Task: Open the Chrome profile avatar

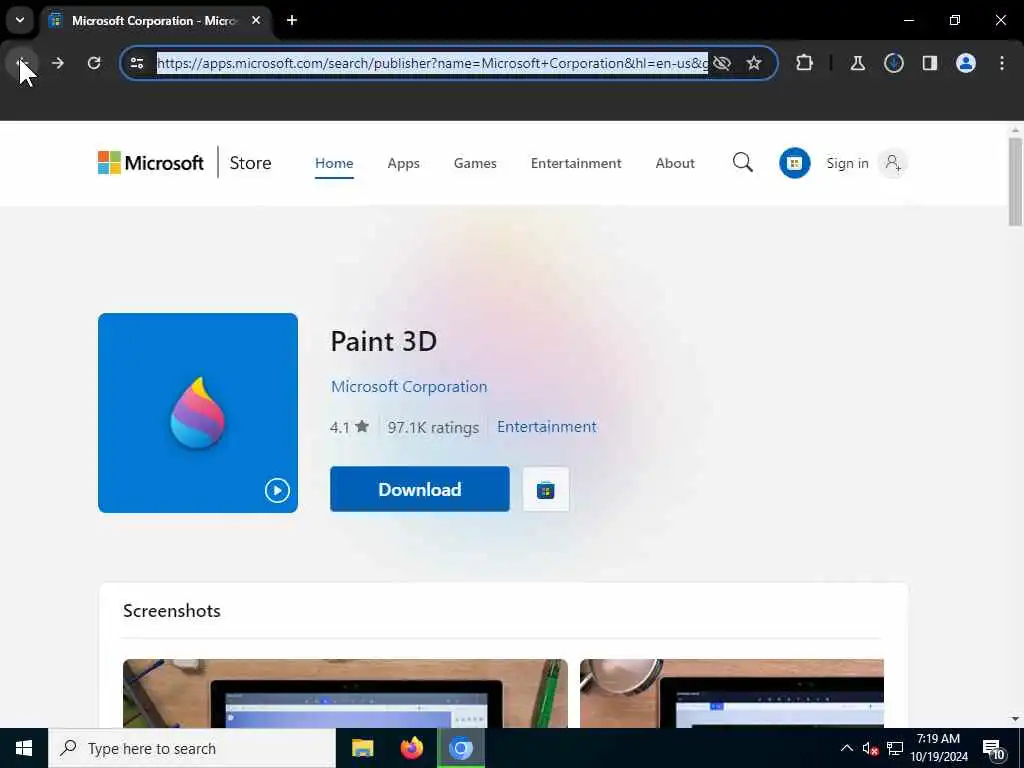Action: [966, 63]
